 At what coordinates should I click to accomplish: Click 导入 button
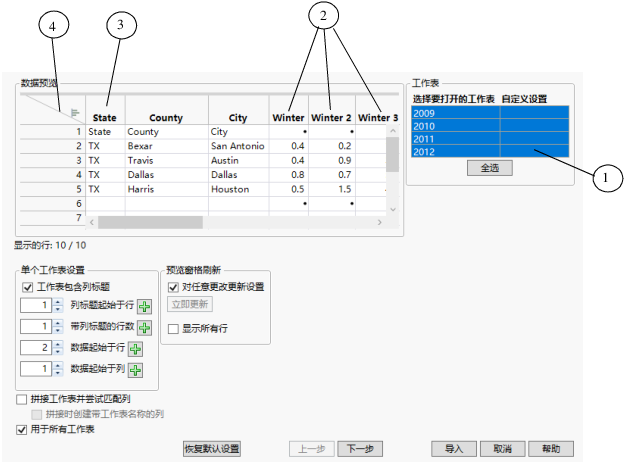[x=454, y=449]
